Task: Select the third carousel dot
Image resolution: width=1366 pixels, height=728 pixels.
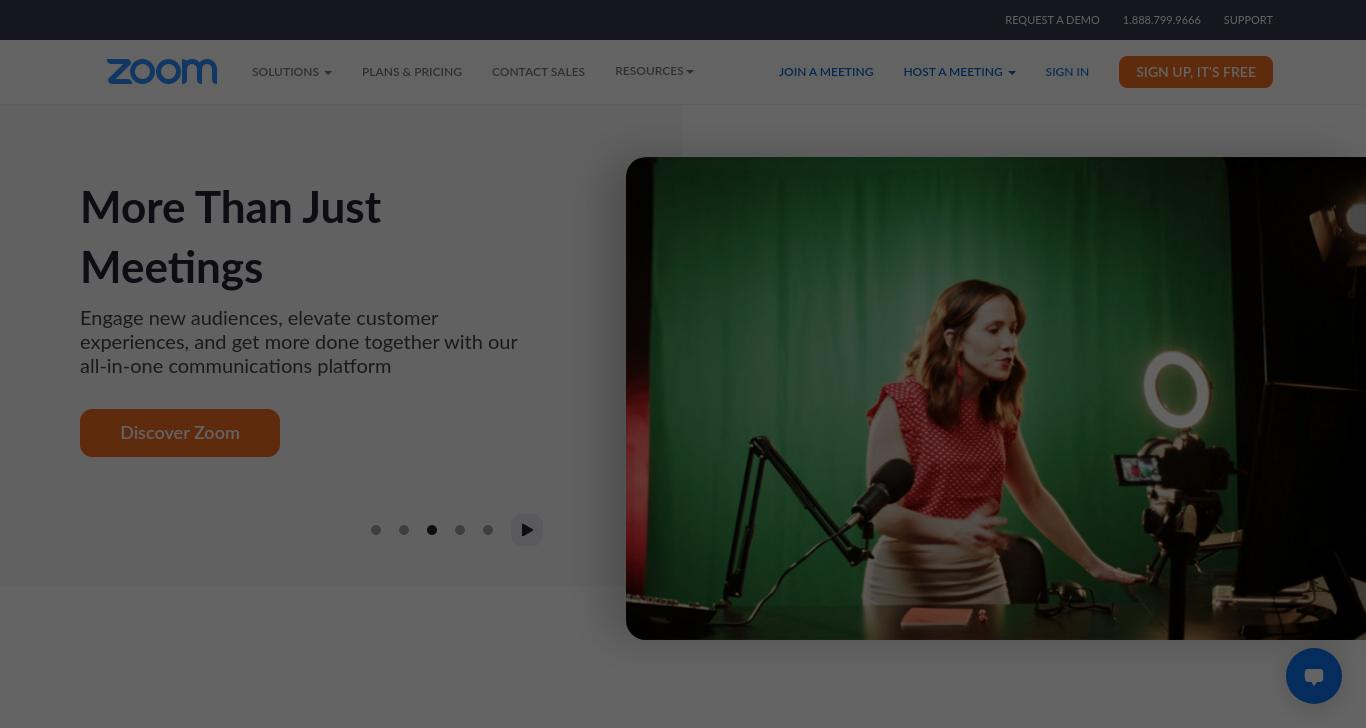Action: 432,530
